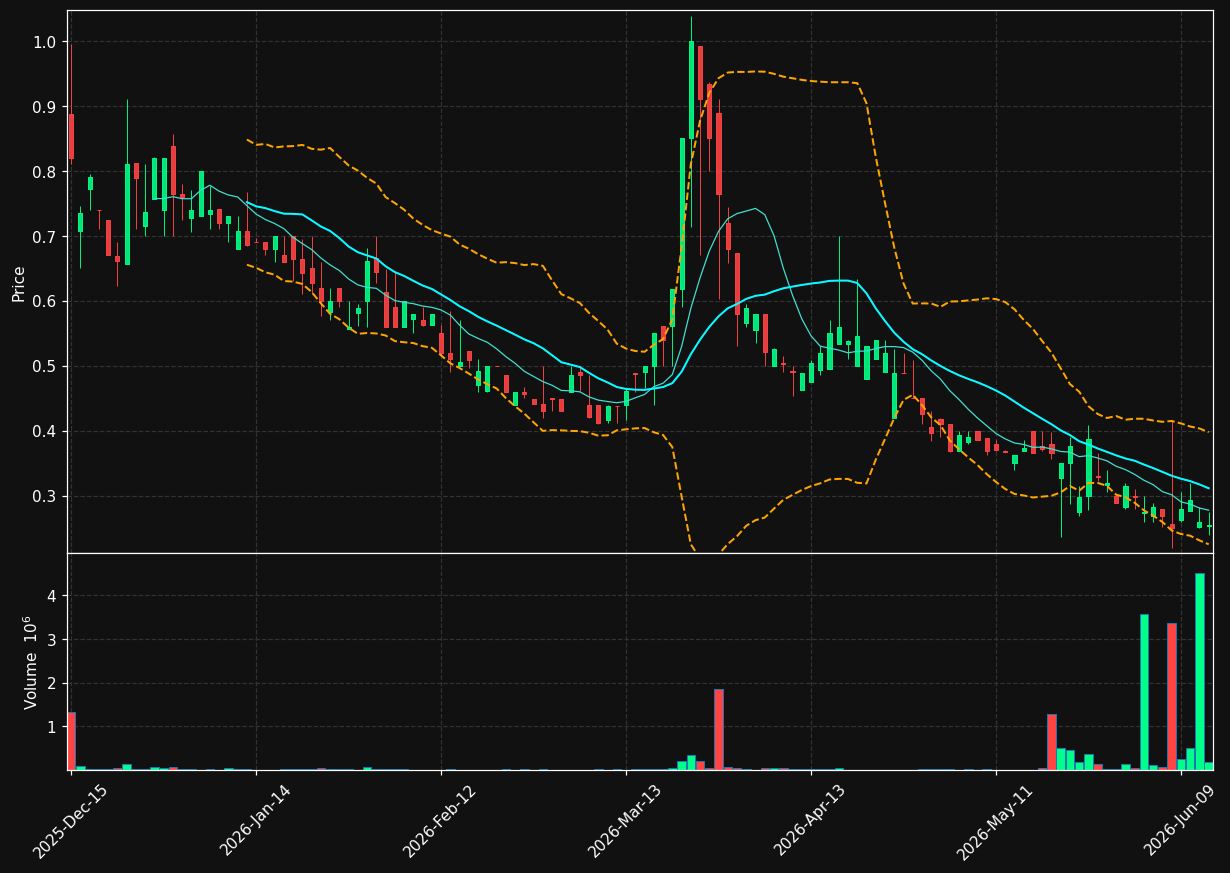
Task: Click the 2026-Apr-13 date label
Action: [809, 821]
